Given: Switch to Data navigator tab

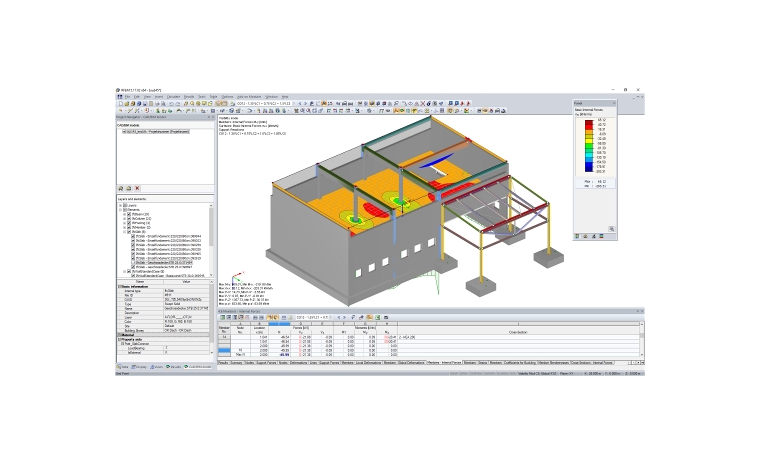Looking at the screenshot, I should pyautogui.click(x=123, y=367).
